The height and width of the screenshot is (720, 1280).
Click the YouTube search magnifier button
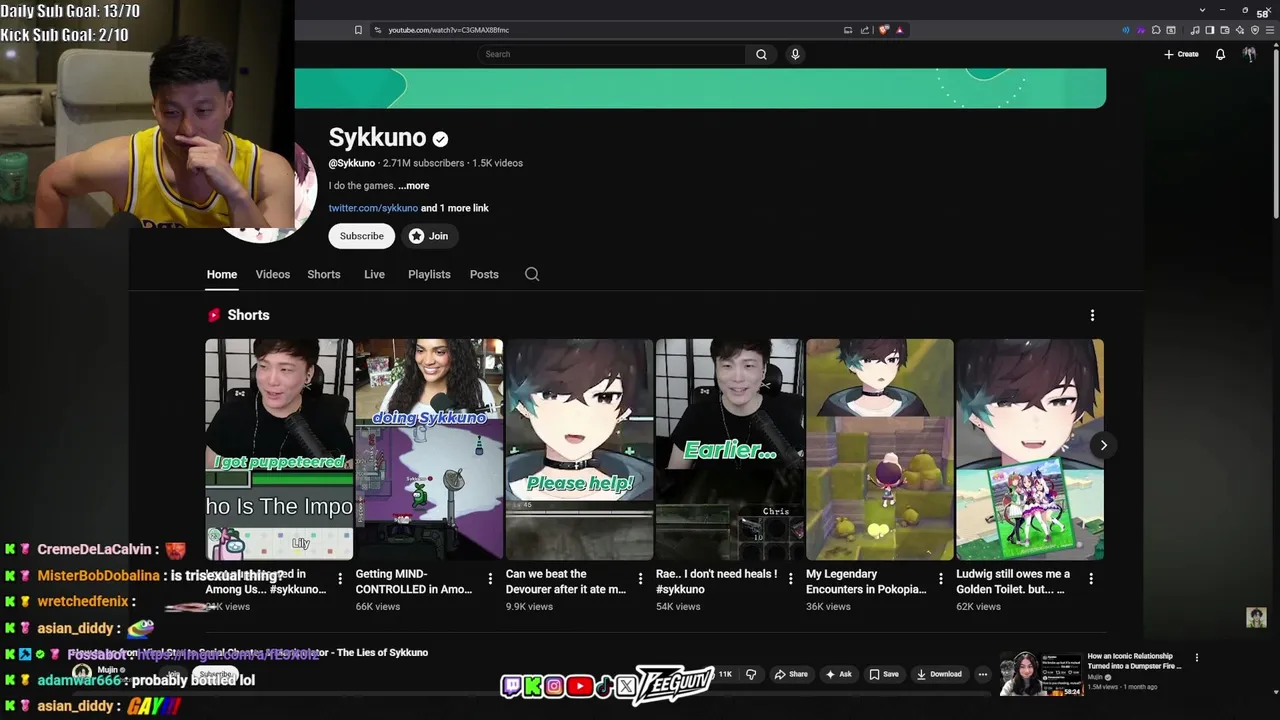[761, 54]
